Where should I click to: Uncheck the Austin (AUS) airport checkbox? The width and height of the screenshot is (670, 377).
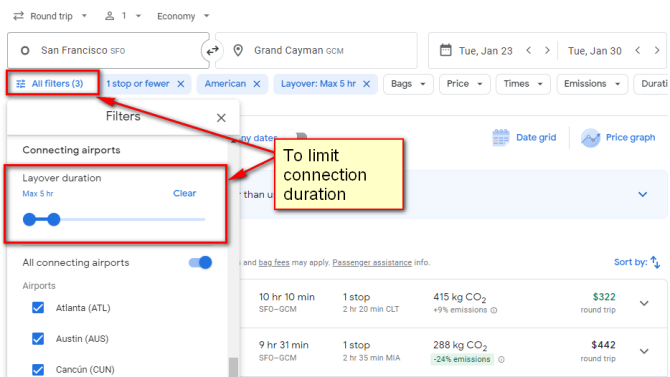[x=38, y=339]
